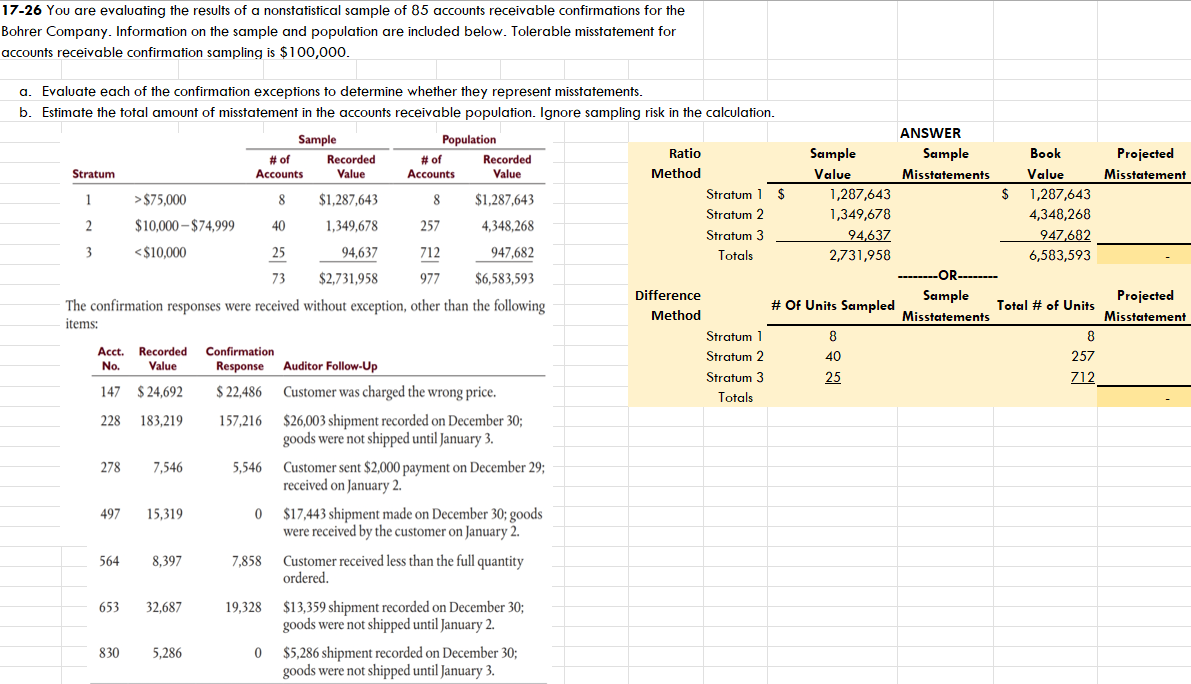Select the ANSWER header cell
Image resolution: width=1191 pixels, height=684 pixels.
click(930, 132)
